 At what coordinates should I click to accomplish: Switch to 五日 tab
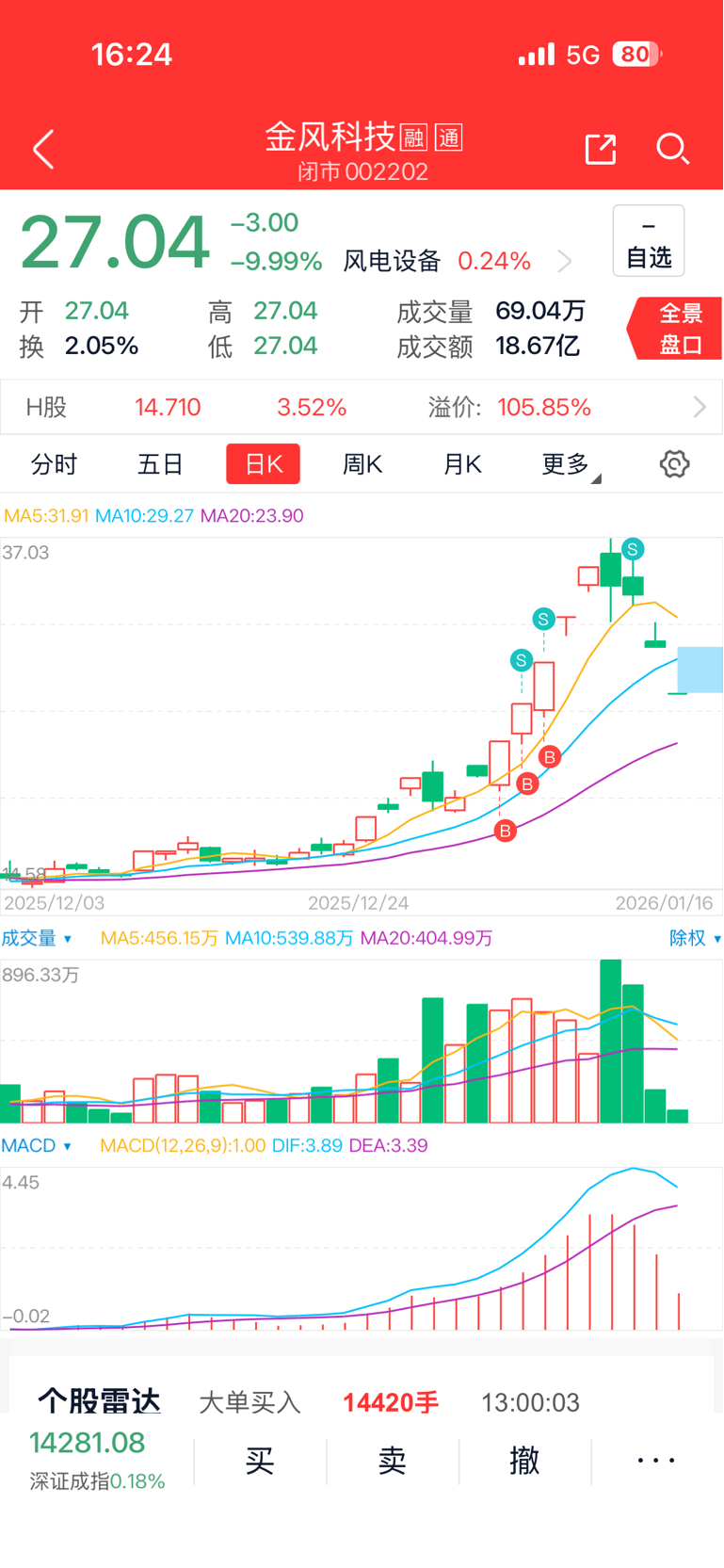(160, 464)
